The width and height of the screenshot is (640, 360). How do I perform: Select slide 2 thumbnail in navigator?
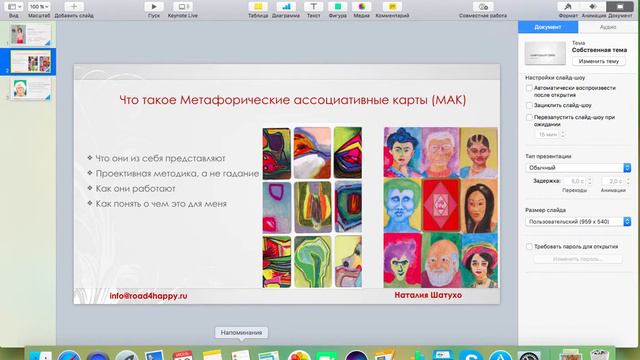click(x=31, y=62)
